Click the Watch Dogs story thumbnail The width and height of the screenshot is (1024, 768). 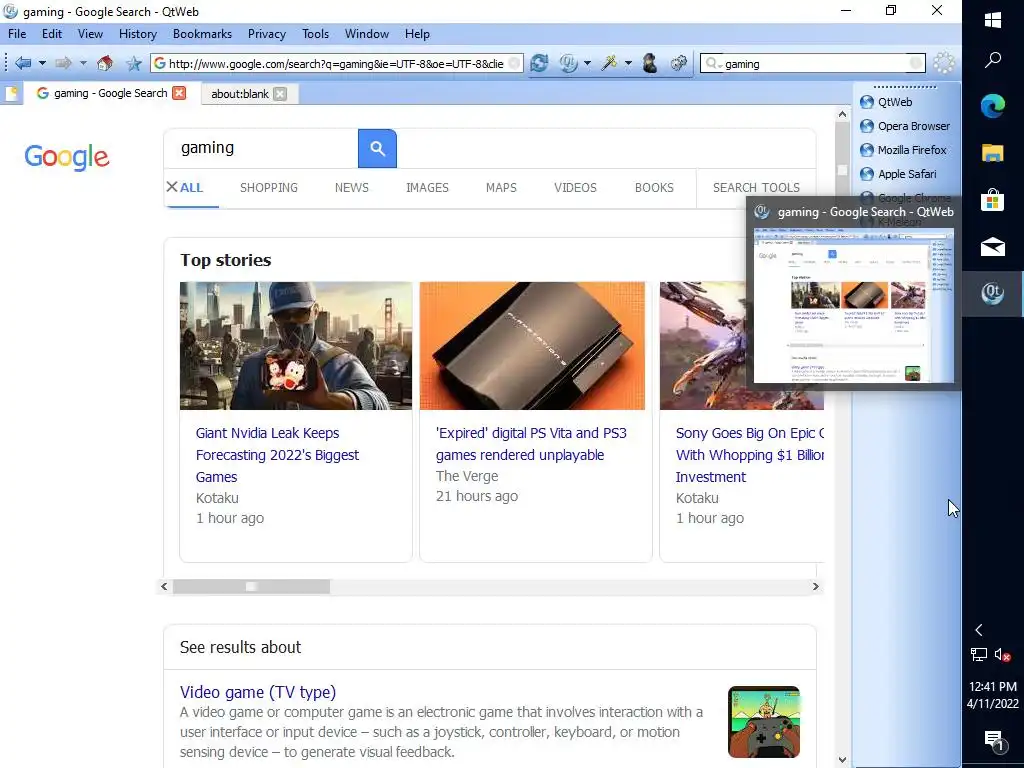[296, 345]
